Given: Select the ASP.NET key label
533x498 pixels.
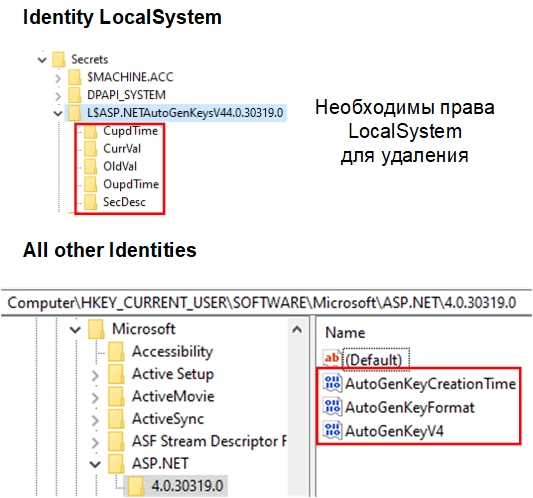Looking at the screenshot, I should click(160, 464).
